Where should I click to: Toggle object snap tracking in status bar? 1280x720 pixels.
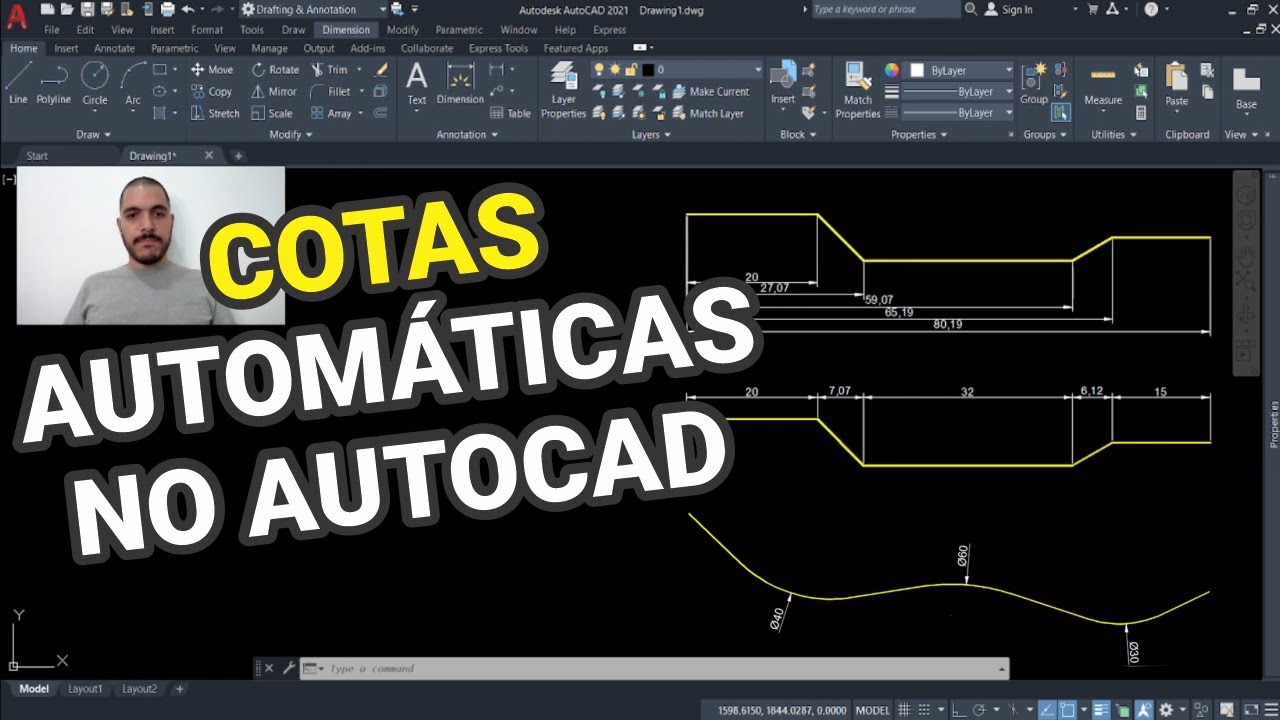pyautogui.click(x=1047, y=709)
